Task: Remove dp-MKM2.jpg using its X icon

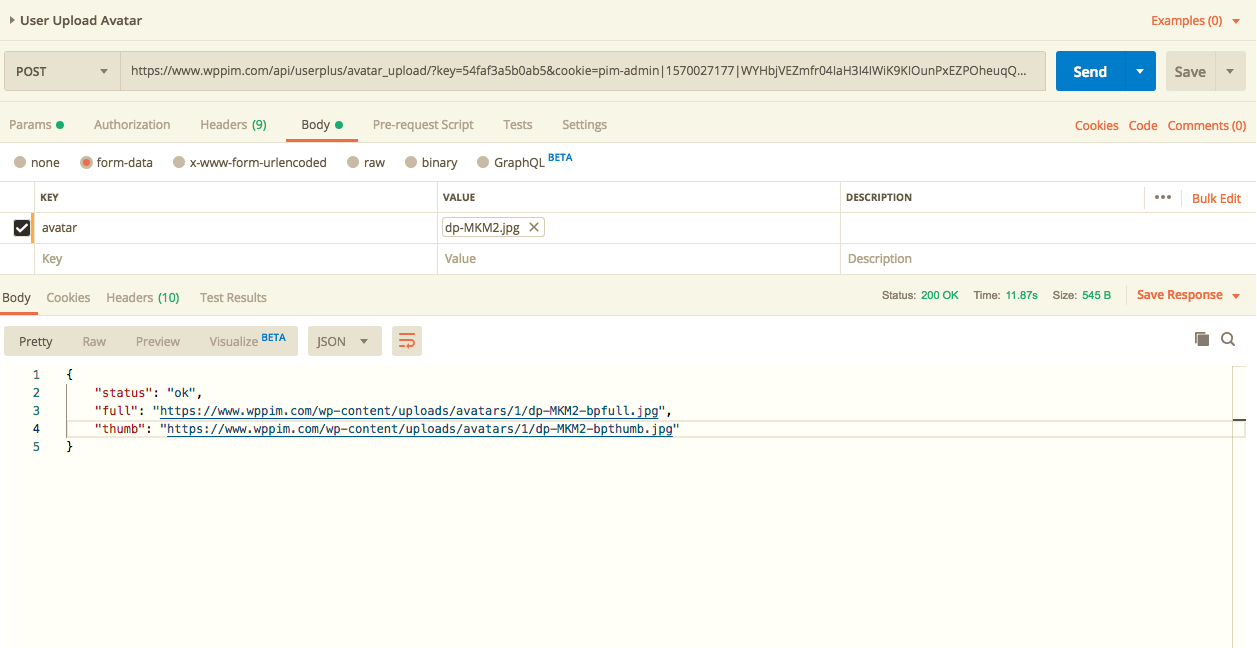Action: click(x=534, y=227)
